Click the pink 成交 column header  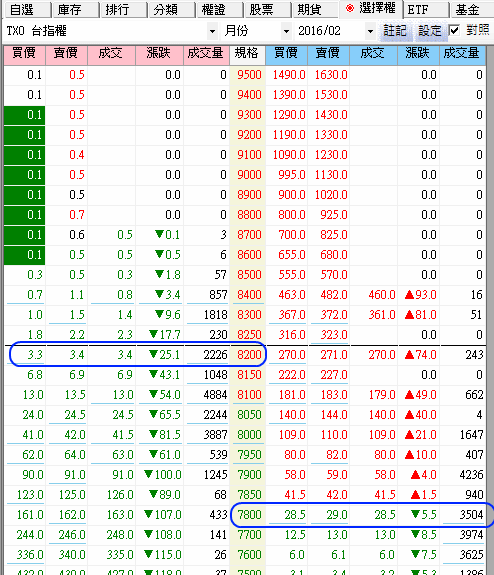[111, 55]
